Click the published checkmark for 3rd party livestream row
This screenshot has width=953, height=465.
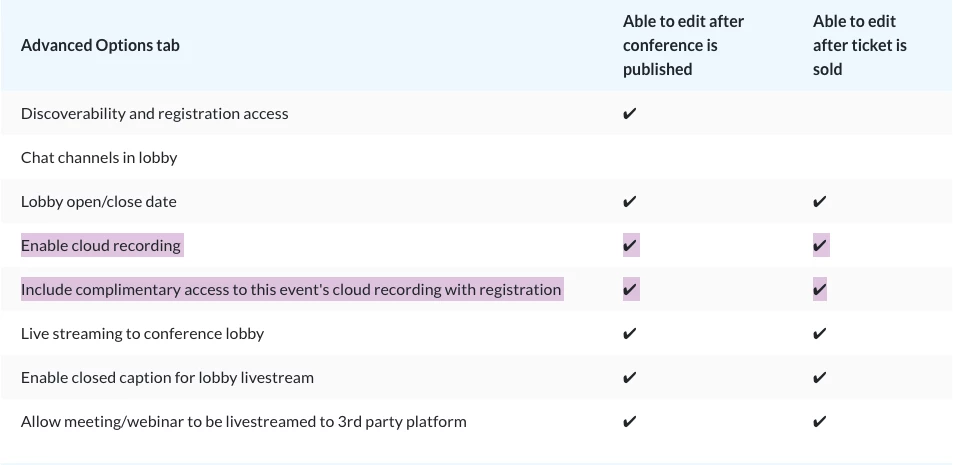tap(629, 422)
